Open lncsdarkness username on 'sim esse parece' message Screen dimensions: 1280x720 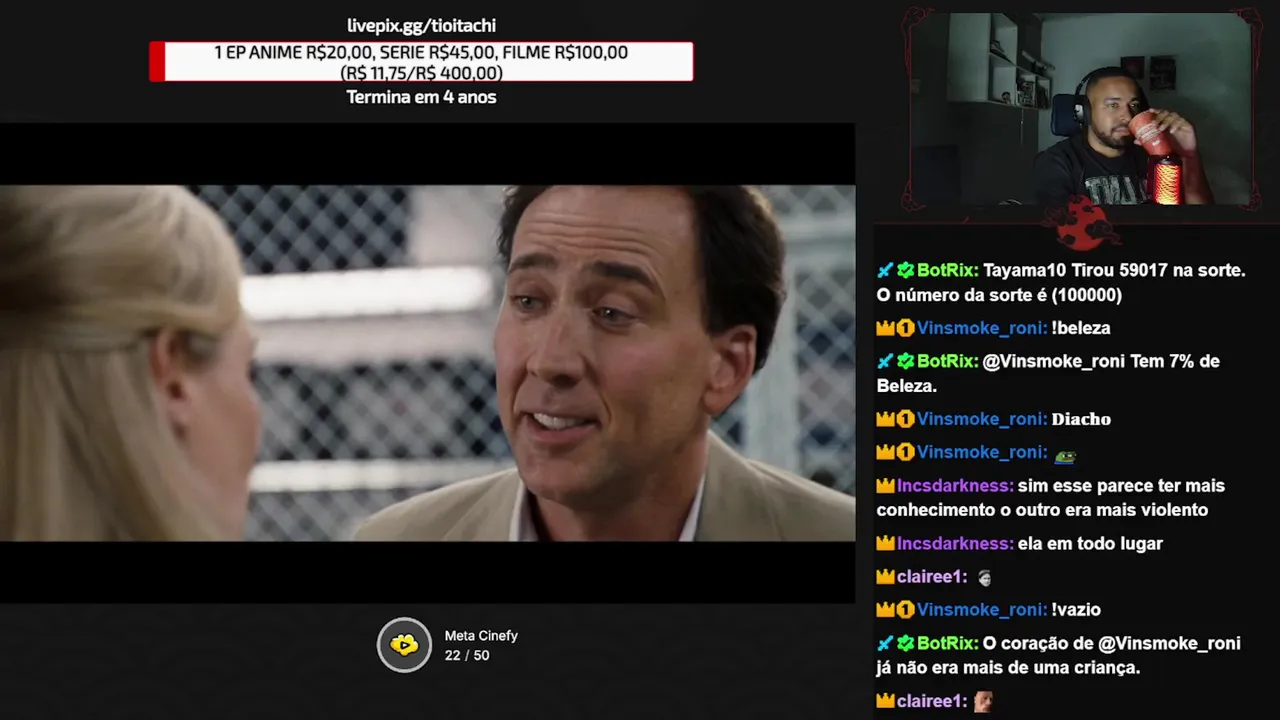pos(955,486)
